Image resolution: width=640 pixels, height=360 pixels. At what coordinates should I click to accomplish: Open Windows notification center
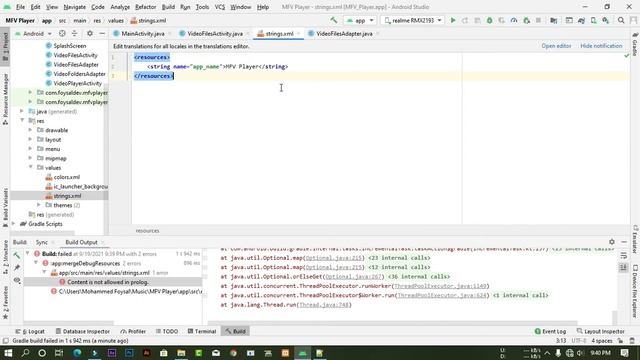click(x=624, y=353)
